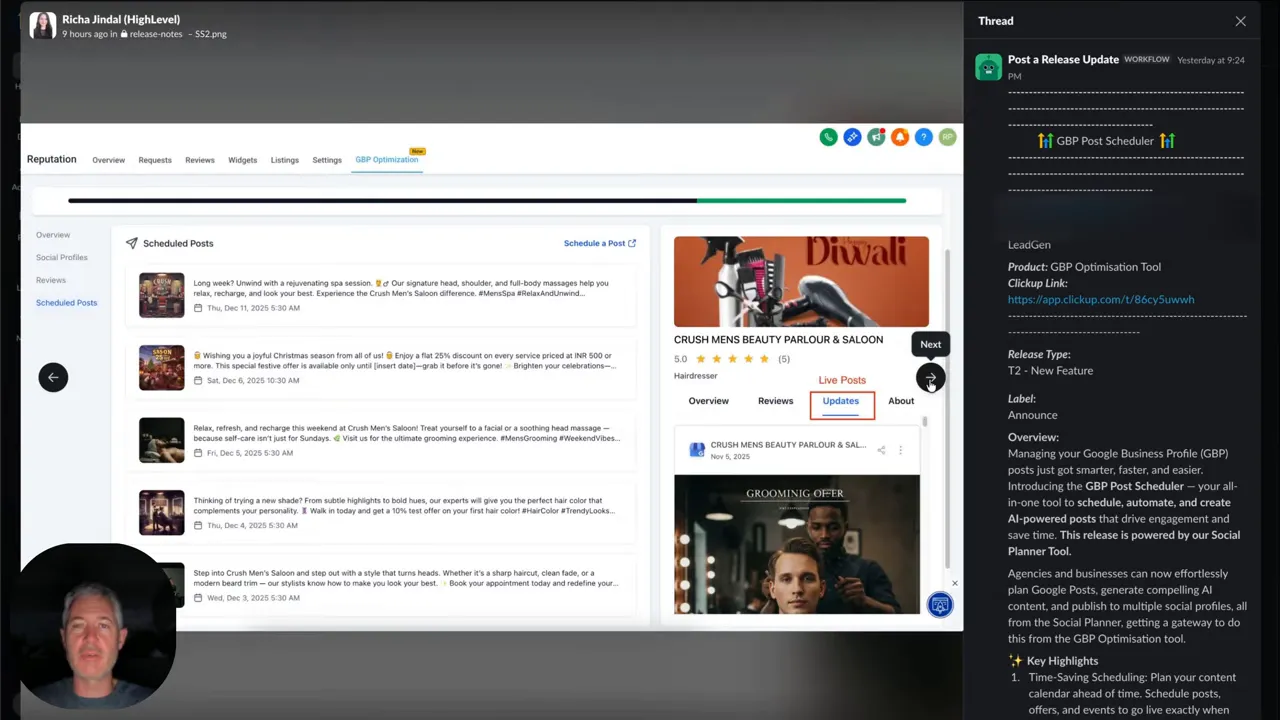Open the spa session post thumbnail
1280x720 pixels.
(x=161, y=295)
